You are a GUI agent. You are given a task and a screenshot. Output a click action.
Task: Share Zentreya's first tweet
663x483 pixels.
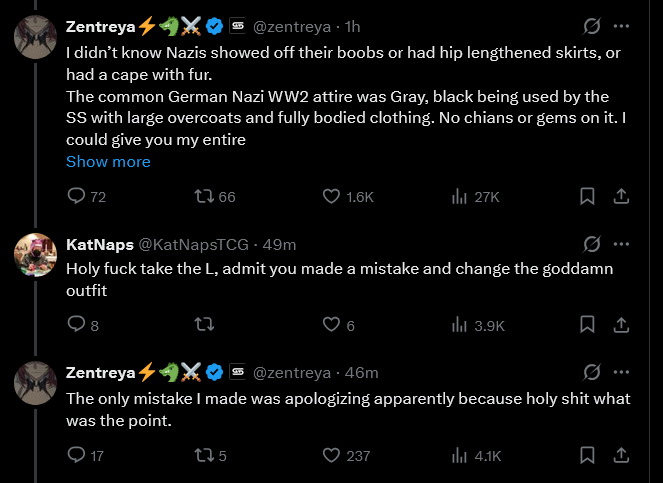(621, 196)
